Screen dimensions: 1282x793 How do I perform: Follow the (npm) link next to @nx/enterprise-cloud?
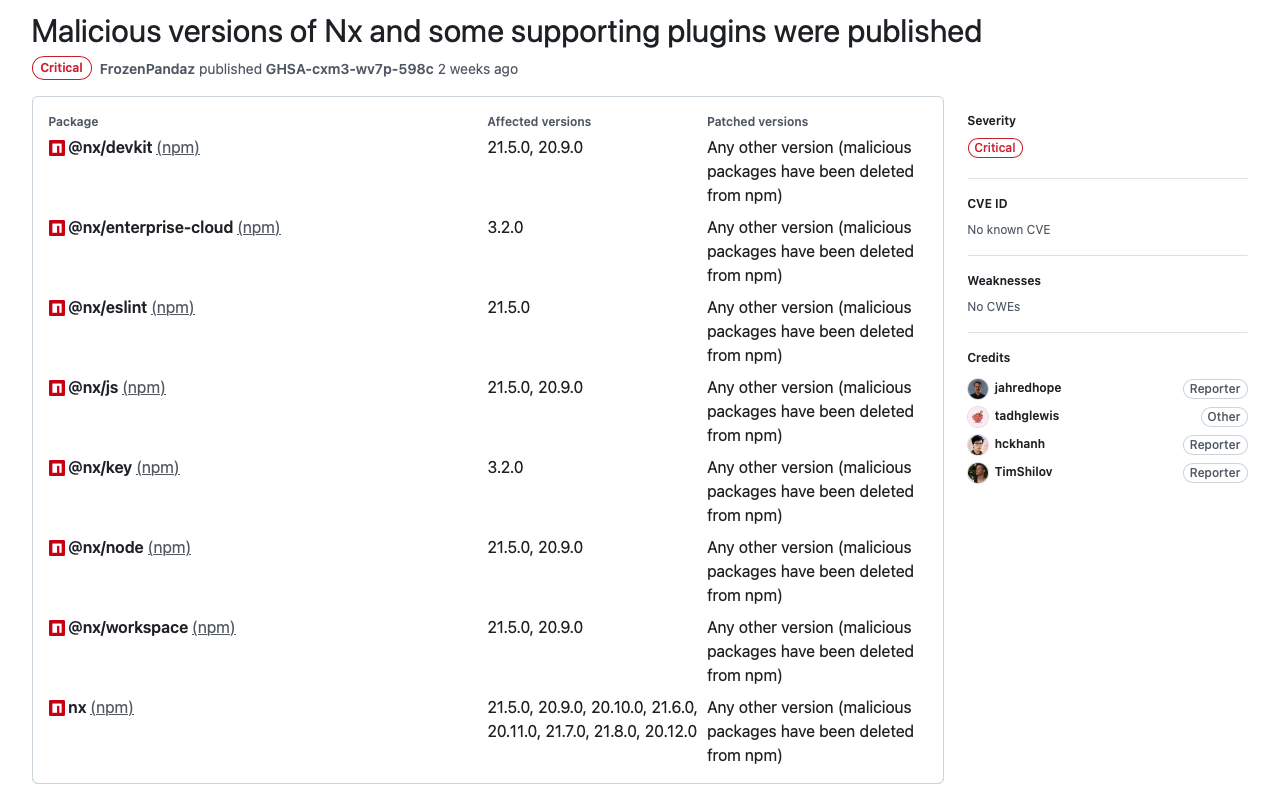pyautogui.click(x=259, y=227)
